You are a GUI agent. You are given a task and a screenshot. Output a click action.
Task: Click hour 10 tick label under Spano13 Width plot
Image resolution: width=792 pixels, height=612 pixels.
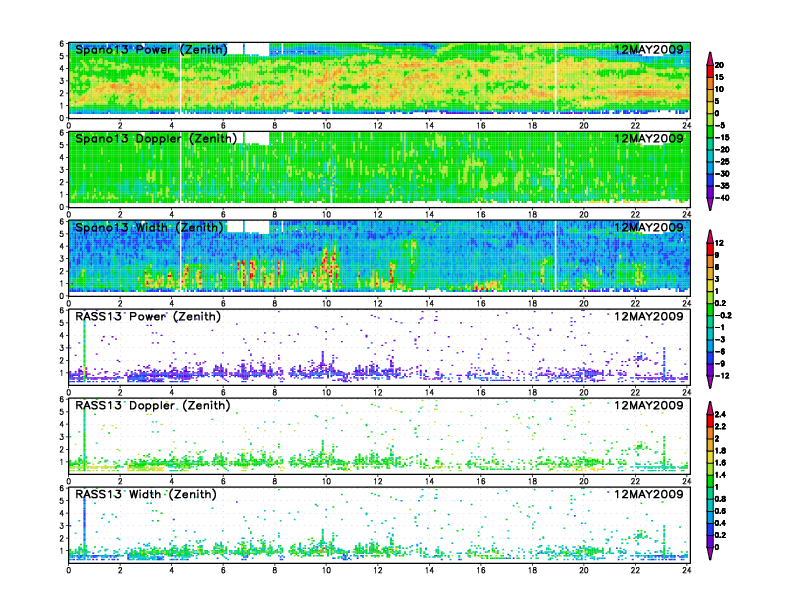326,303
